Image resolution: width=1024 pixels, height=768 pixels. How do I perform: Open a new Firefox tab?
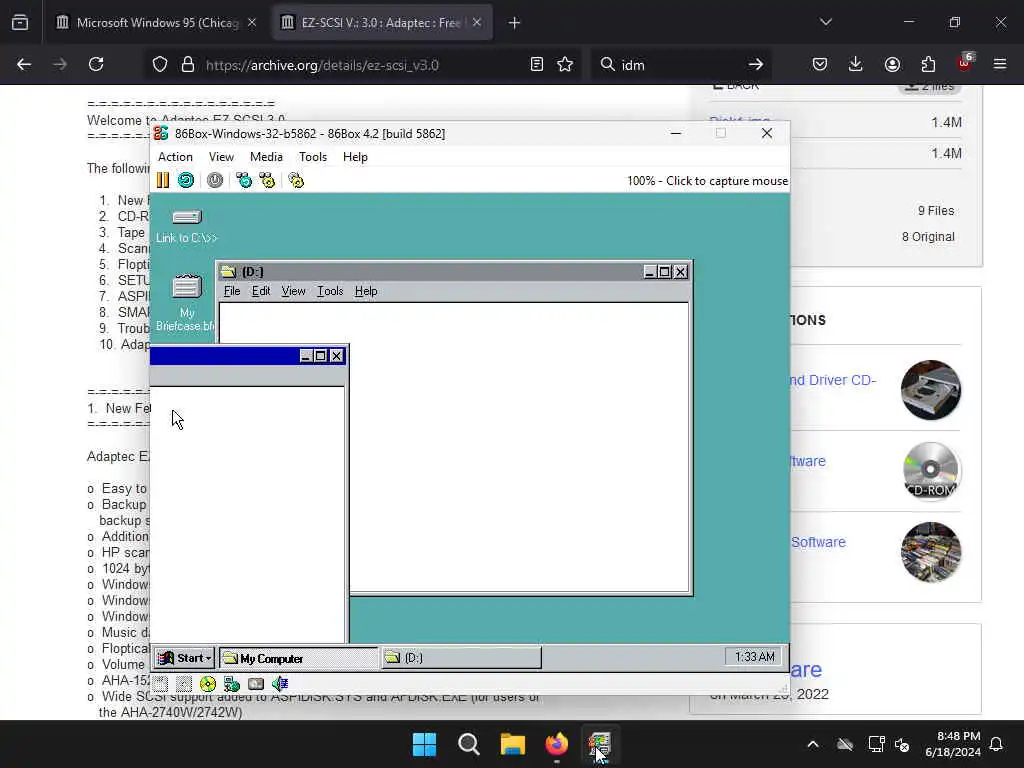tap(515, 23)
